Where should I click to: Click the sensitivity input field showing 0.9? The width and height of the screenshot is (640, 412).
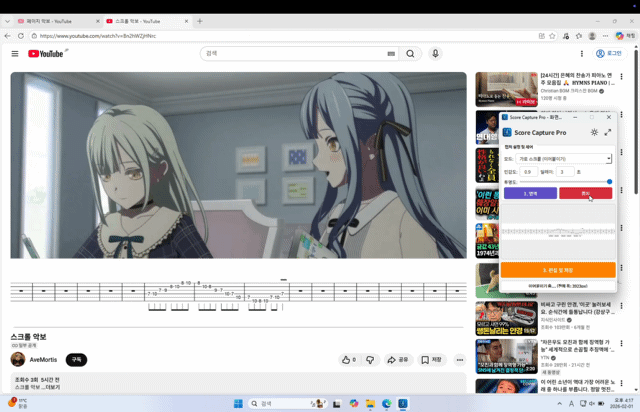[x=528, y=171]
